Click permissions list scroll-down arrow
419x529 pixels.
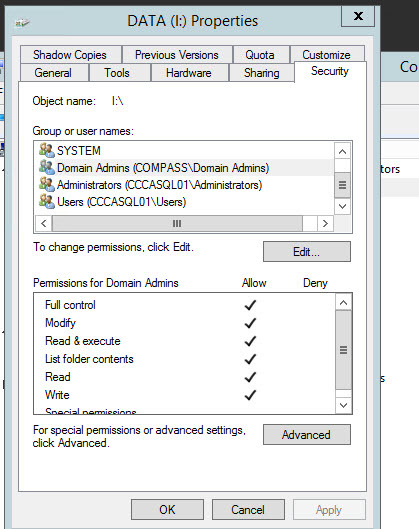pos(343,405)
